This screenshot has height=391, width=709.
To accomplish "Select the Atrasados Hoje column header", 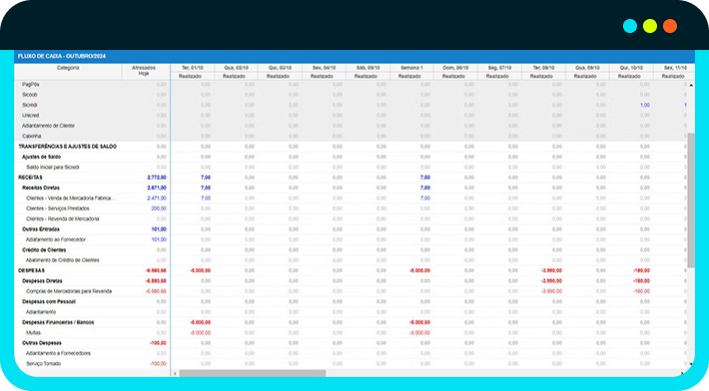I will click(x=144, y=72).
